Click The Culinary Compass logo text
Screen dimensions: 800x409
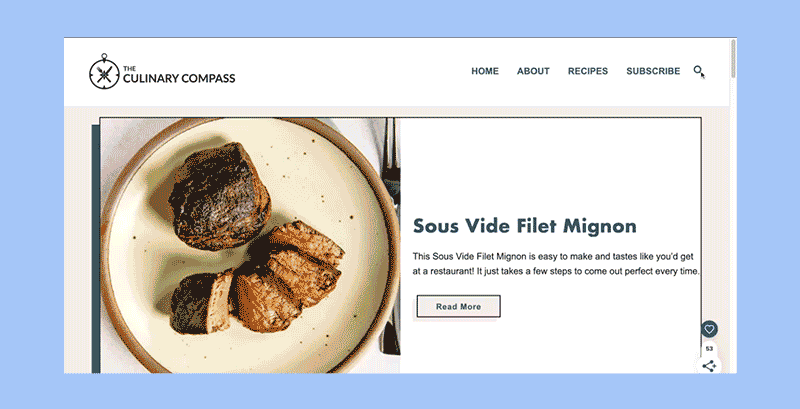click(x=179, y=76)
